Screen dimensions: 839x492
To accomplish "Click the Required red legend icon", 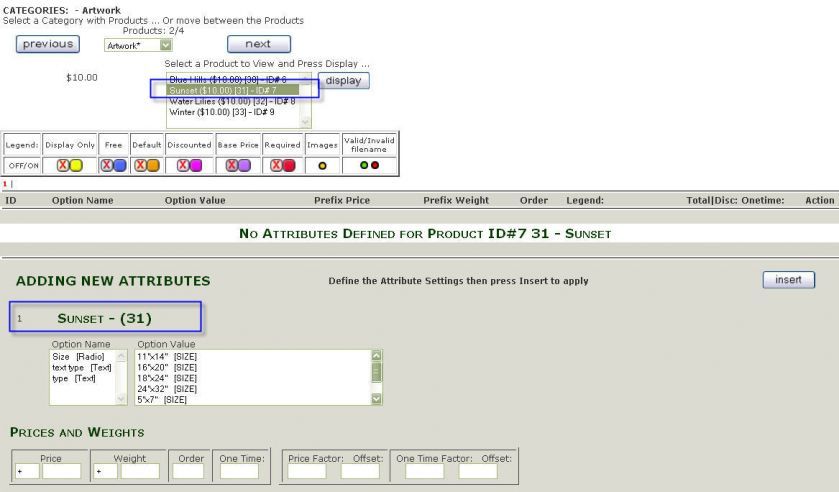I will tap(289, 166).
